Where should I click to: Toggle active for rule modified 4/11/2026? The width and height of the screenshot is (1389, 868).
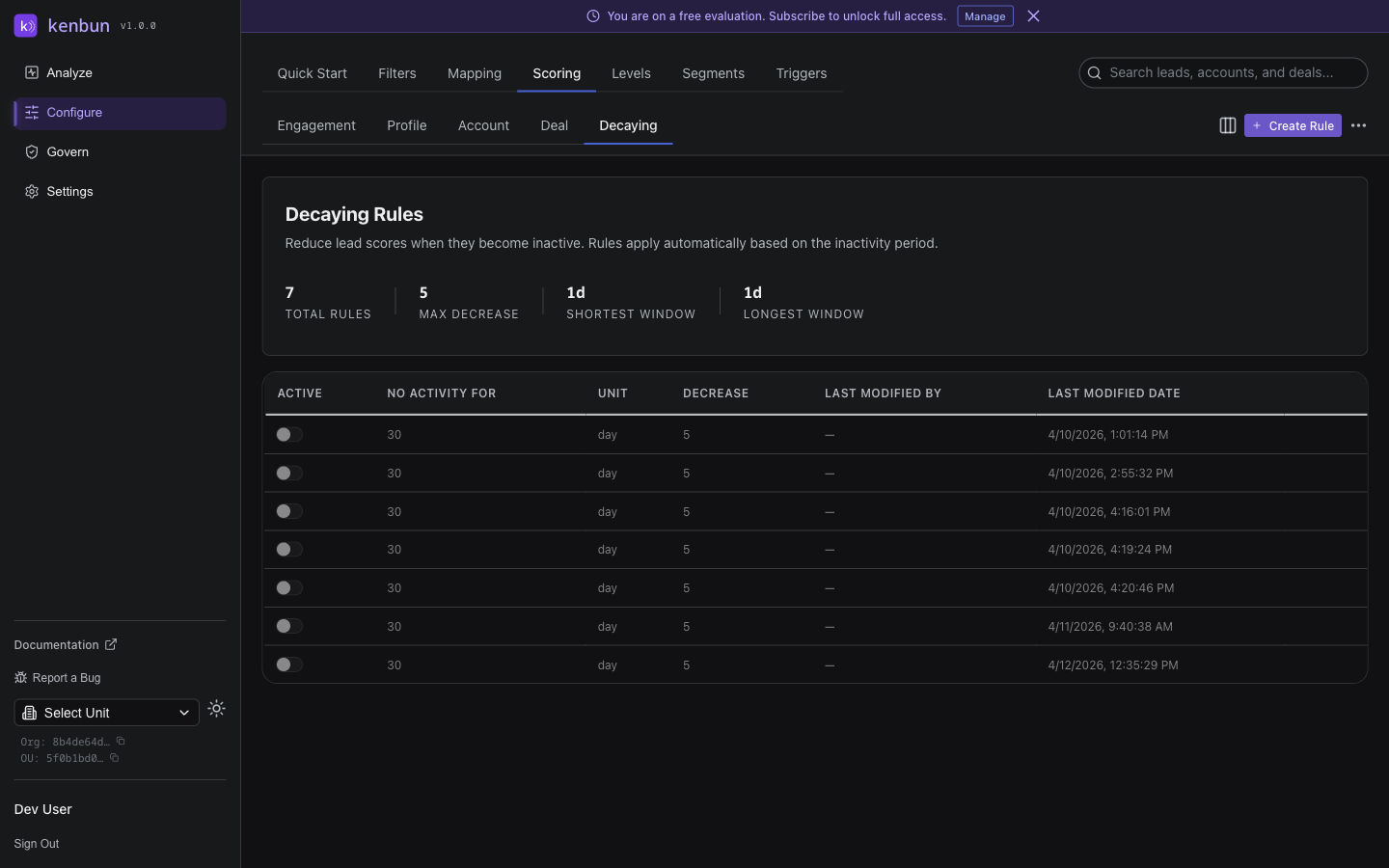coord(289,627)
